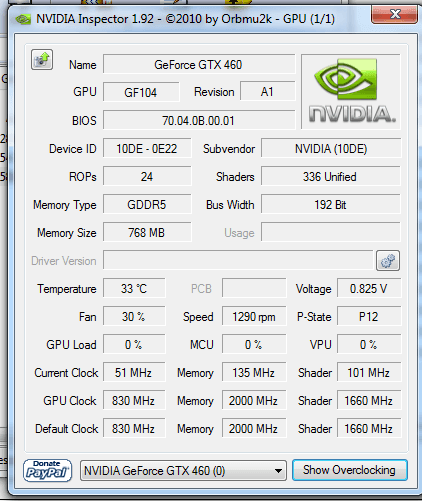Click the GeForce GTX 460 name field

tap(199, 64)
